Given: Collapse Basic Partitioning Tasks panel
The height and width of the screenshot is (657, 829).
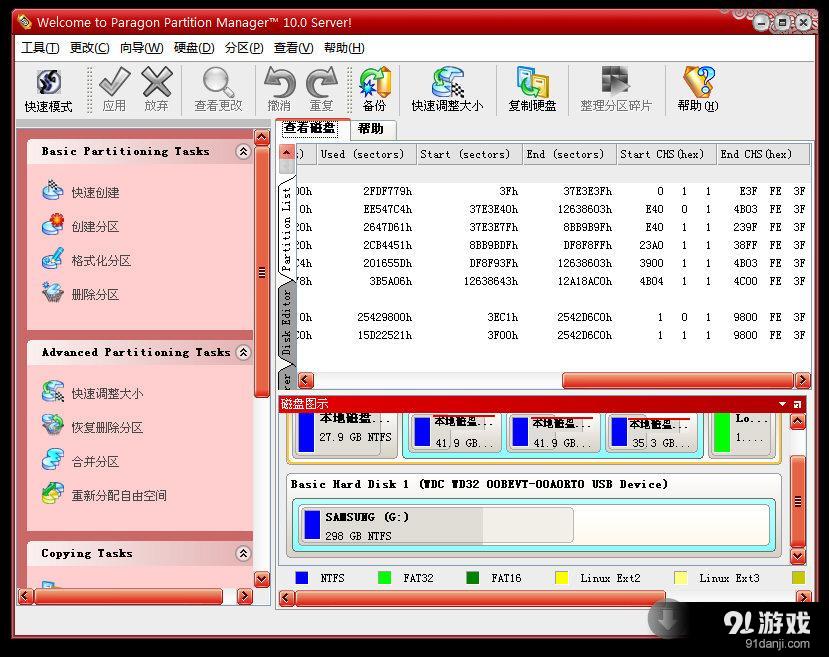Looking at the screenshot, I should pos(243,152).
